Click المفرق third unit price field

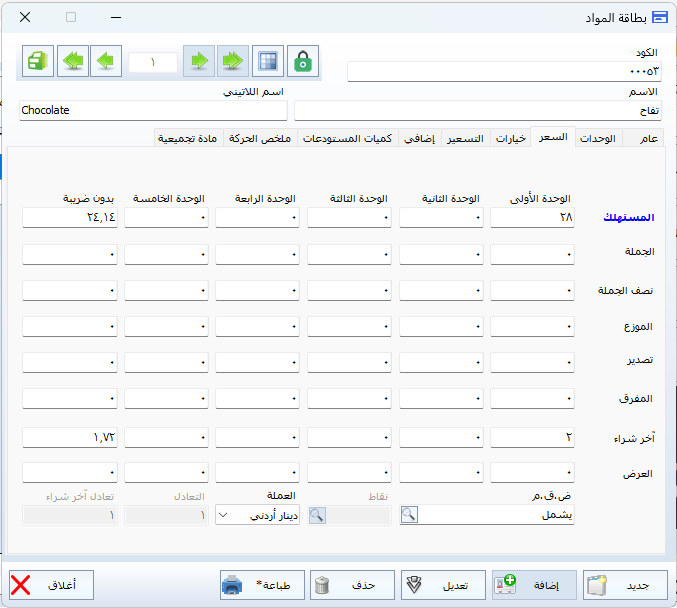tap(349, 398)
